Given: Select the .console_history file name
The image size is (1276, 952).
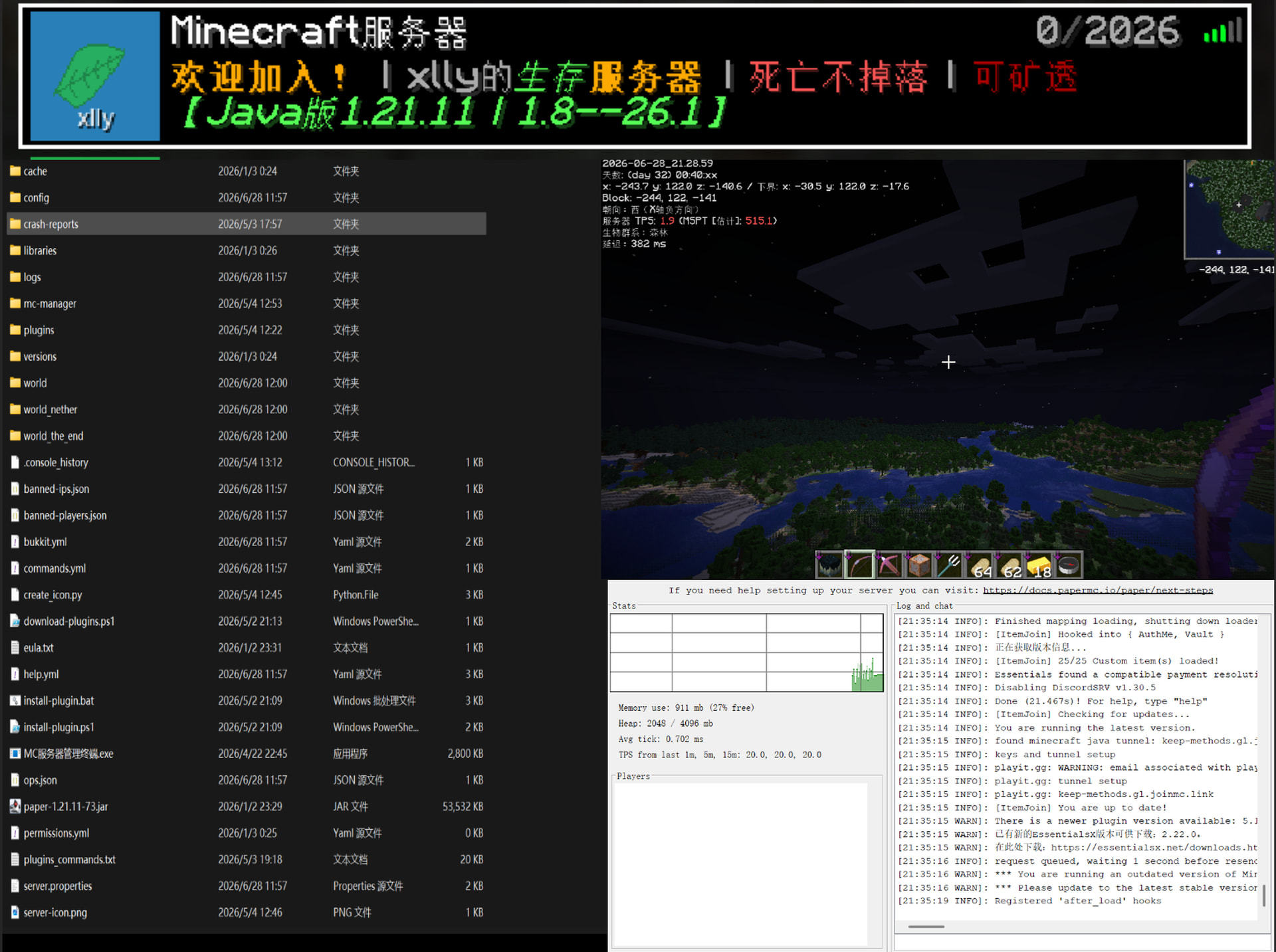Looking at the screenshot, I should (x=56, y=462).
